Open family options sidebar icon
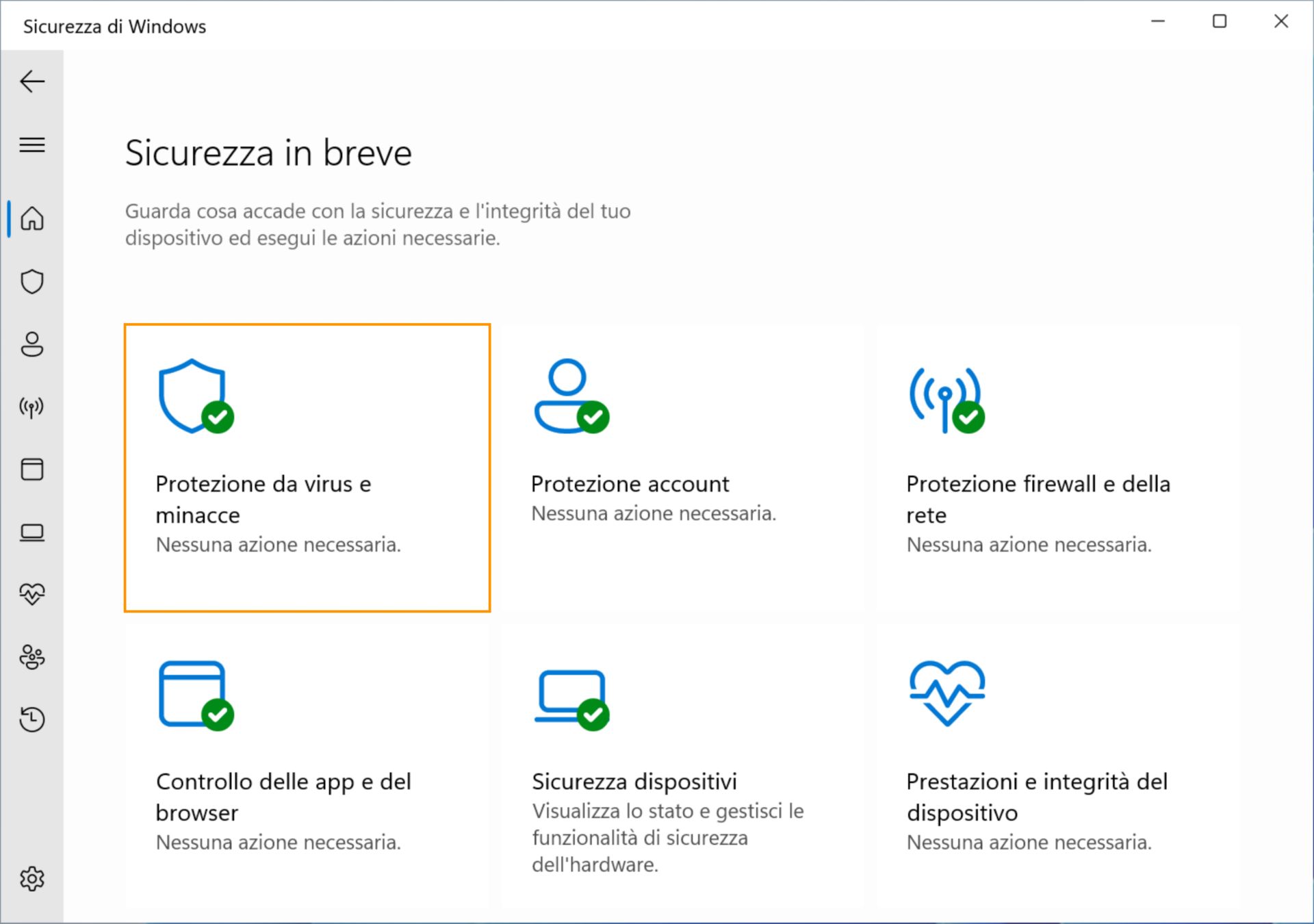Screen dimensions: 1314x924 pos(32,657)
